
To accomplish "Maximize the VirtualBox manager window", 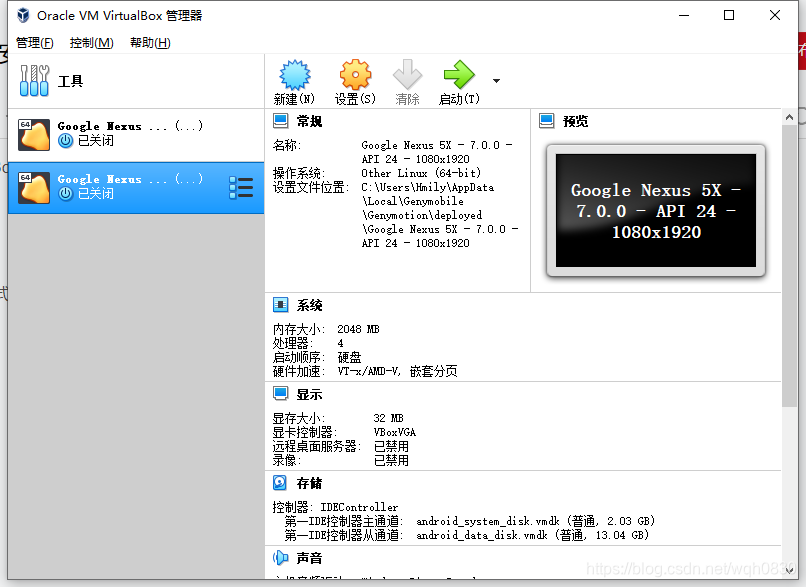I will (x=729, y=15).
